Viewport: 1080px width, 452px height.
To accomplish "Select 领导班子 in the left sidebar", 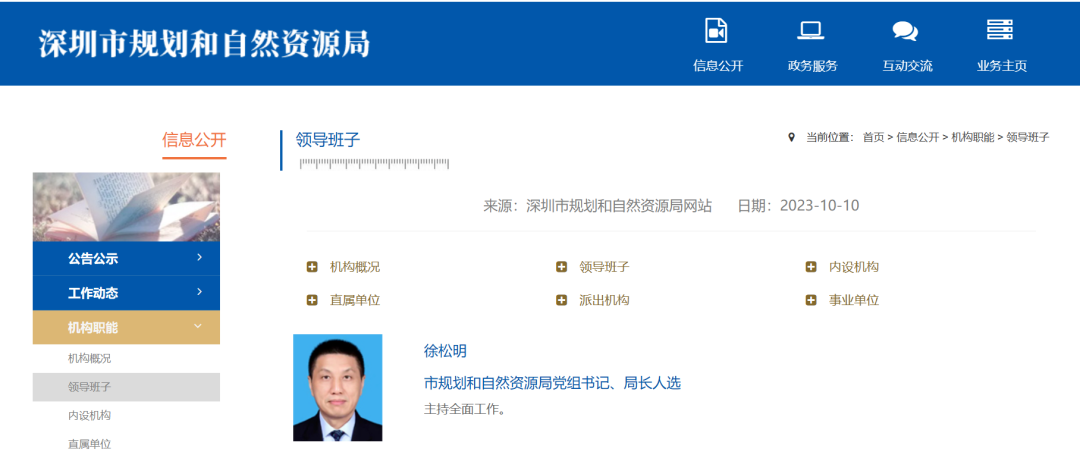I will 90,387.
